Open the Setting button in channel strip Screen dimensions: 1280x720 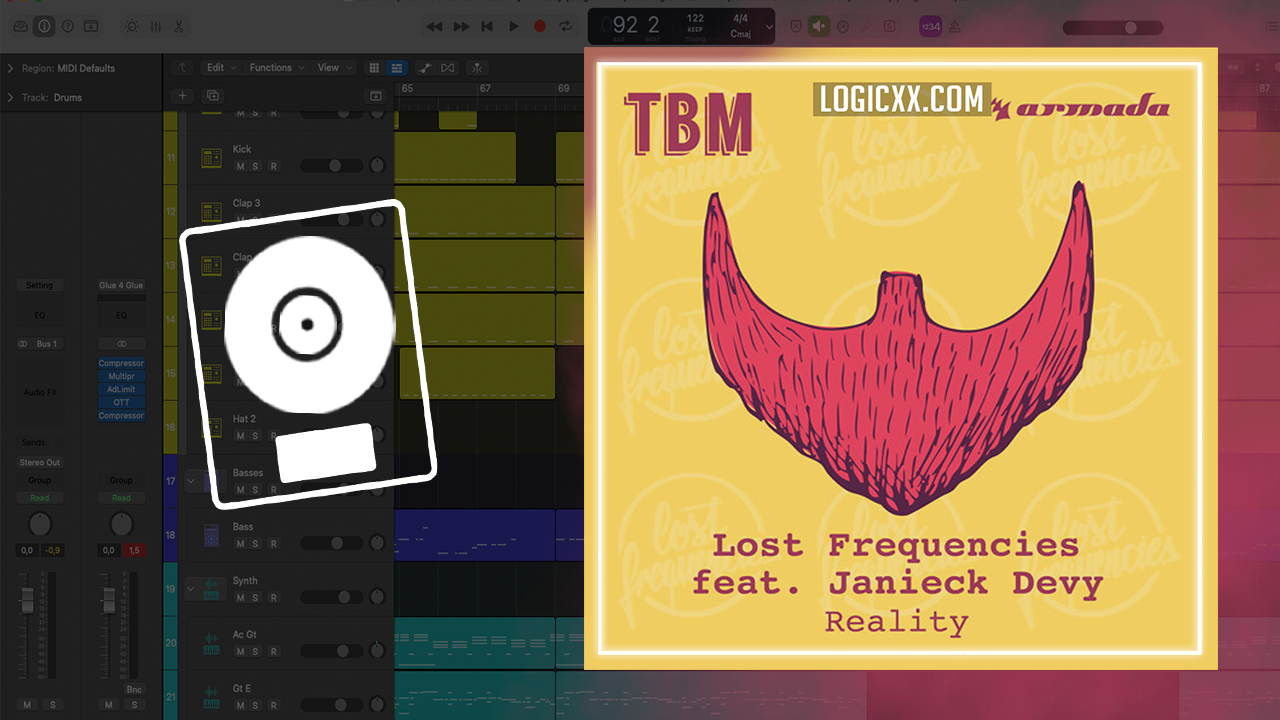39,285
